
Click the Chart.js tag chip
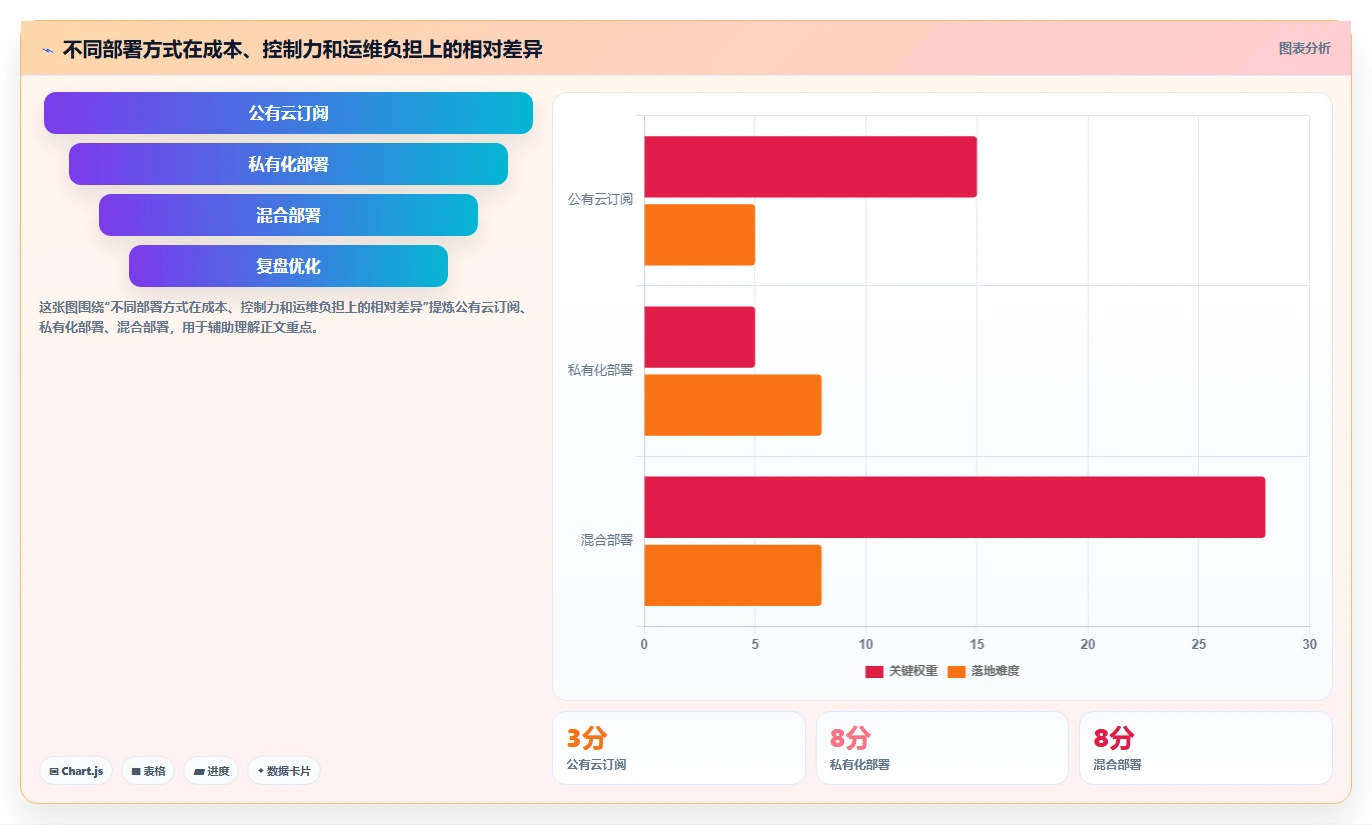(x=76, y=771)
